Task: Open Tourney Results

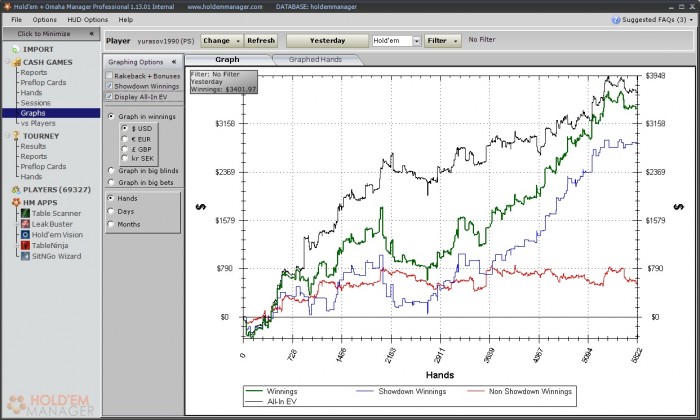Action: click(x=33, y=146)
